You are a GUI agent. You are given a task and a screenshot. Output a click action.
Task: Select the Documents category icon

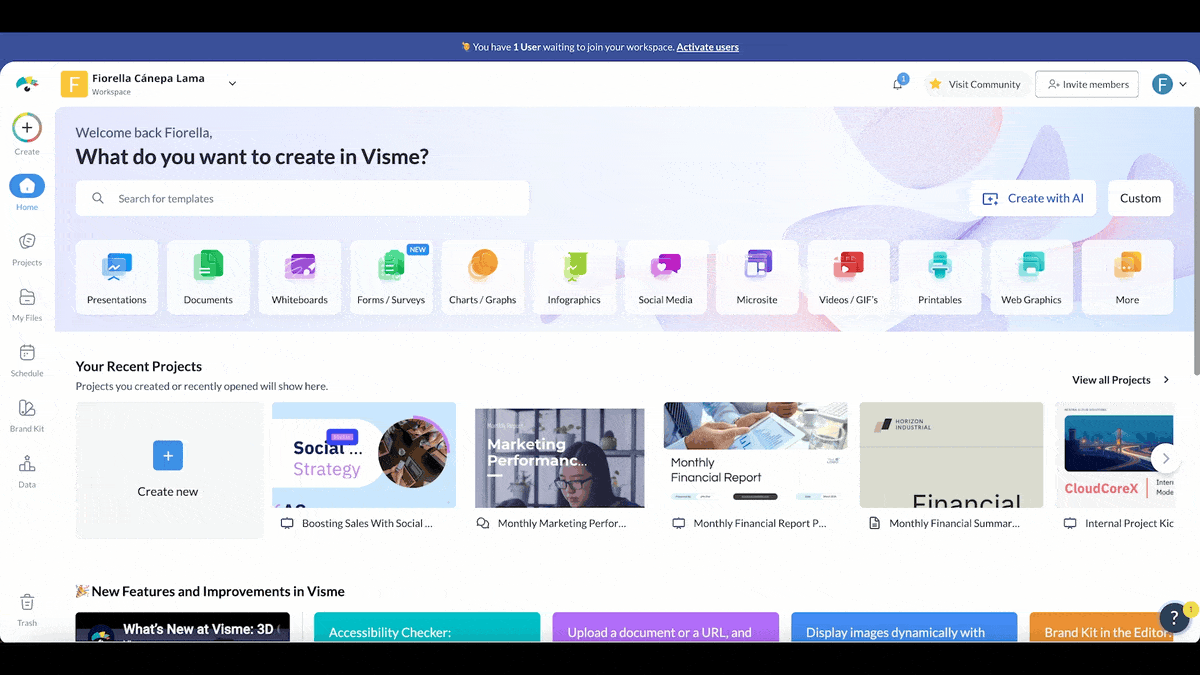(208, 266)
